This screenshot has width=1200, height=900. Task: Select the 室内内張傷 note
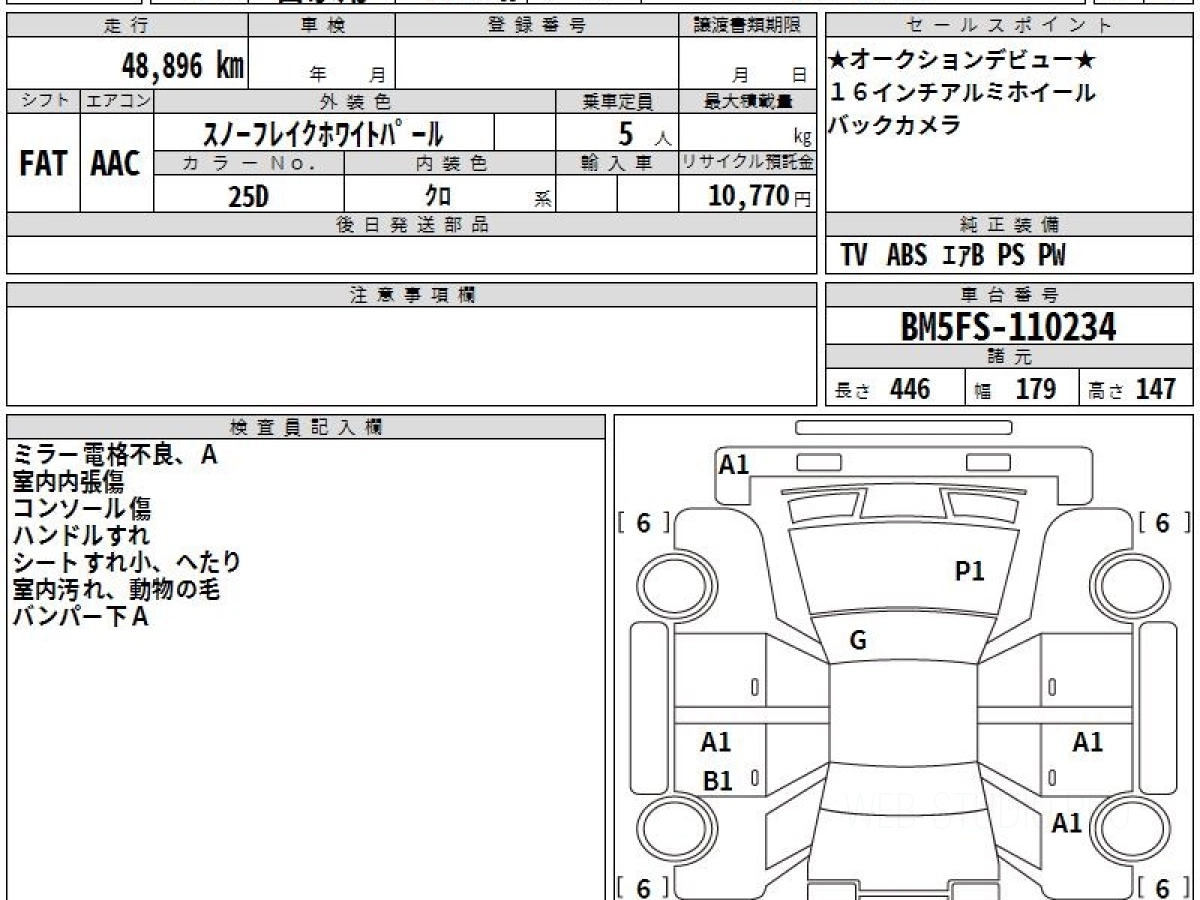(68, 482)
